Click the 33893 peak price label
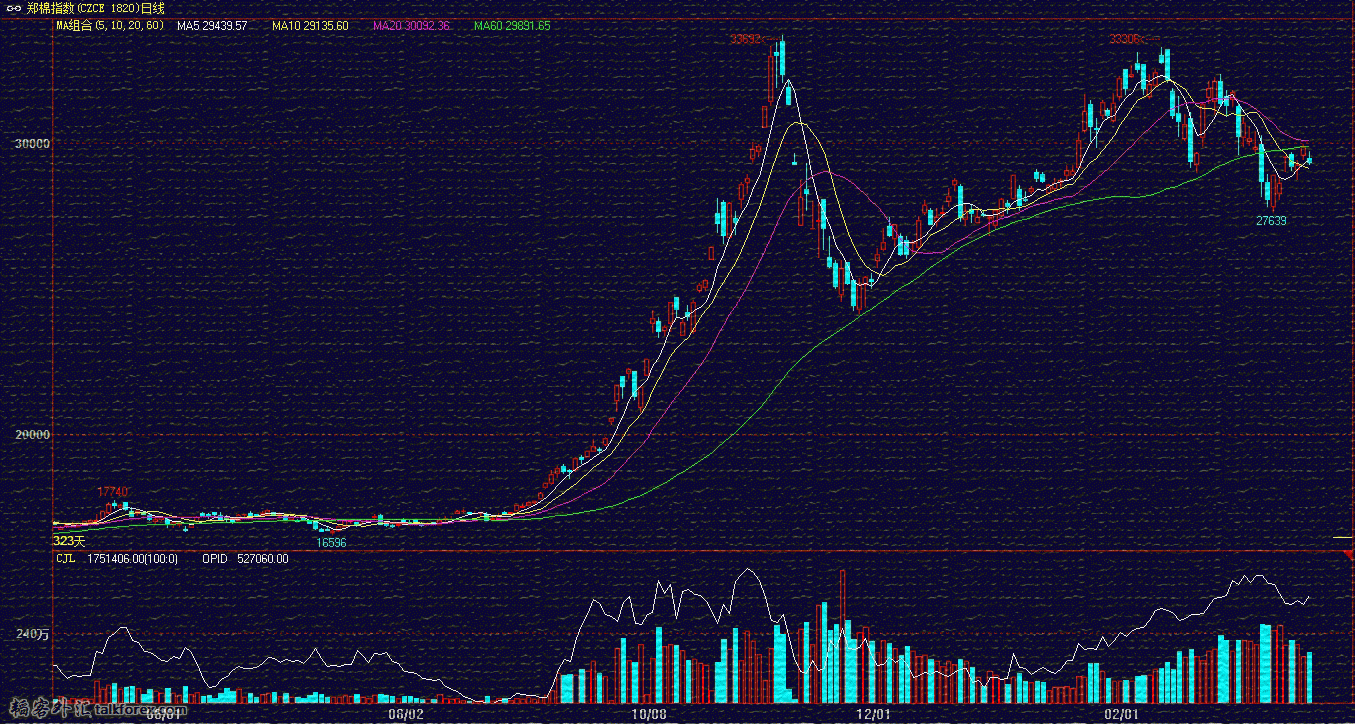 click(x=745, y=40)
